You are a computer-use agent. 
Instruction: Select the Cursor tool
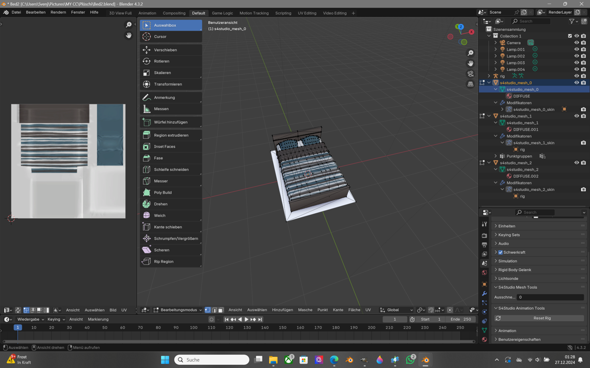pyautogui.click(x=171, y=36)
